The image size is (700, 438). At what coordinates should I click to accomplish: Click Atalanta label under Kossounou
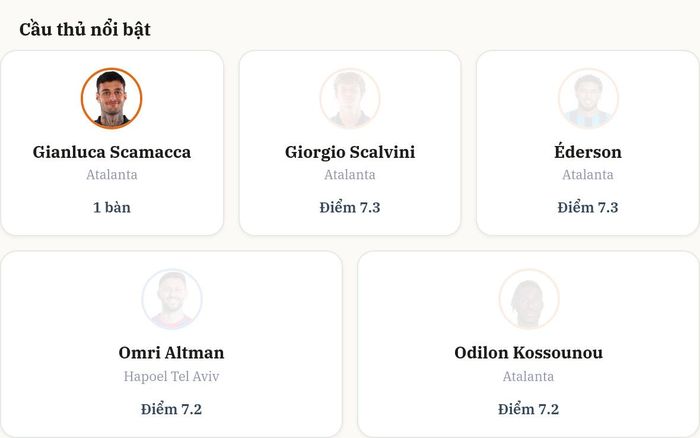pos(529,376)
